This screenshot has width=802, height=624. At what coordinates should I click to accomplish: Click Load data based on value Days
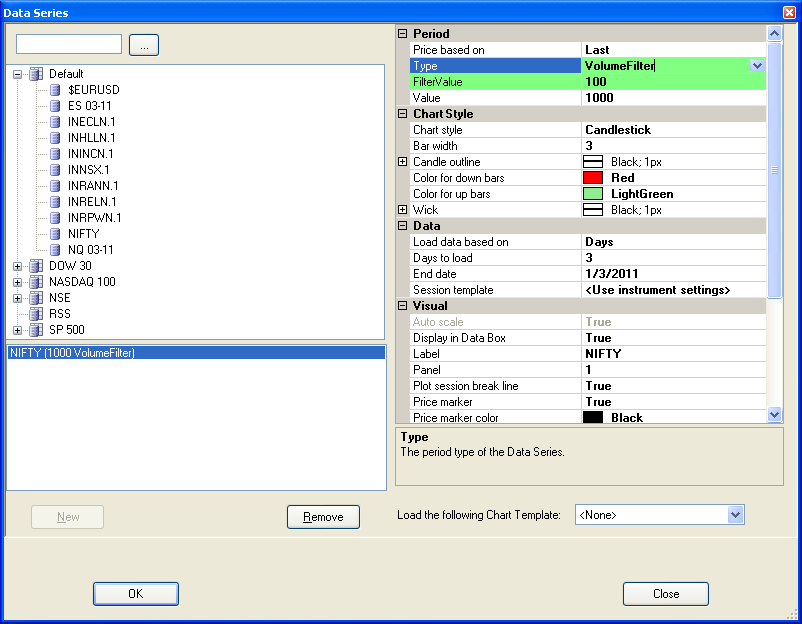pos(674,242)
